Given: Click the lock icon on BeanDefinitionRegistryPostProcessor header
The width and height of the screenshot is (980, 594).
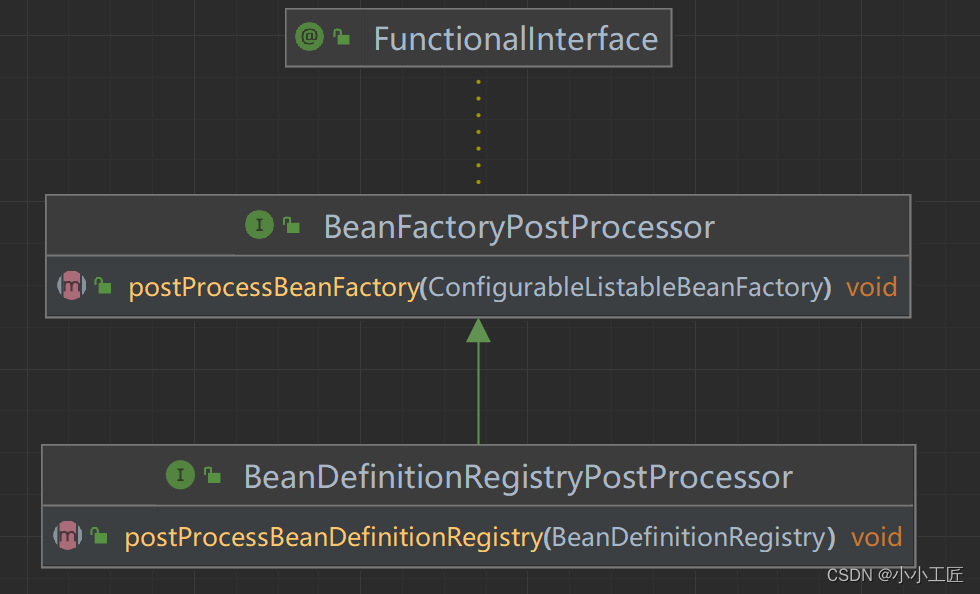Looking at the screenshot, I should 213,475.
